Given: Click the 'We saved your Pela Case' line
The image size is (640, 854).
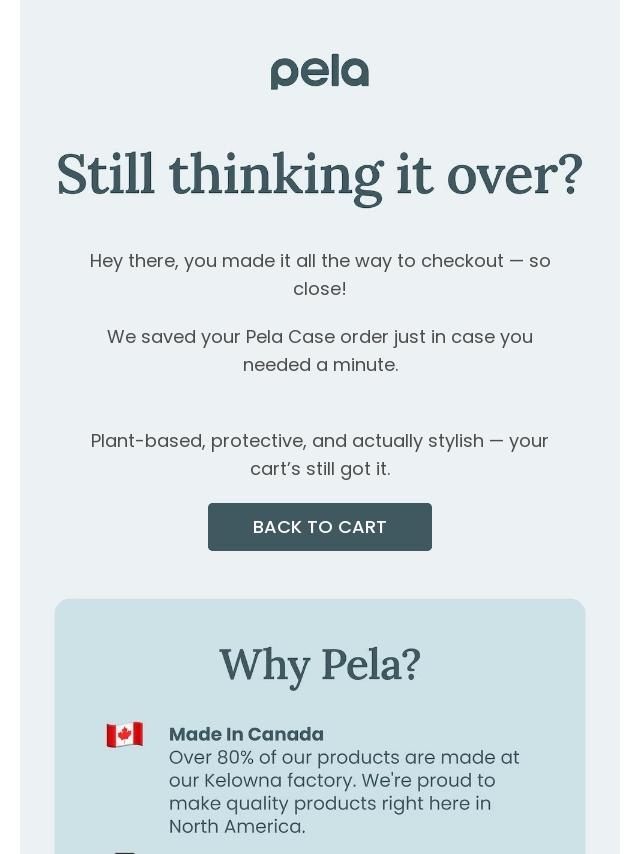Looking at the screenshot, I should (320, 337).
